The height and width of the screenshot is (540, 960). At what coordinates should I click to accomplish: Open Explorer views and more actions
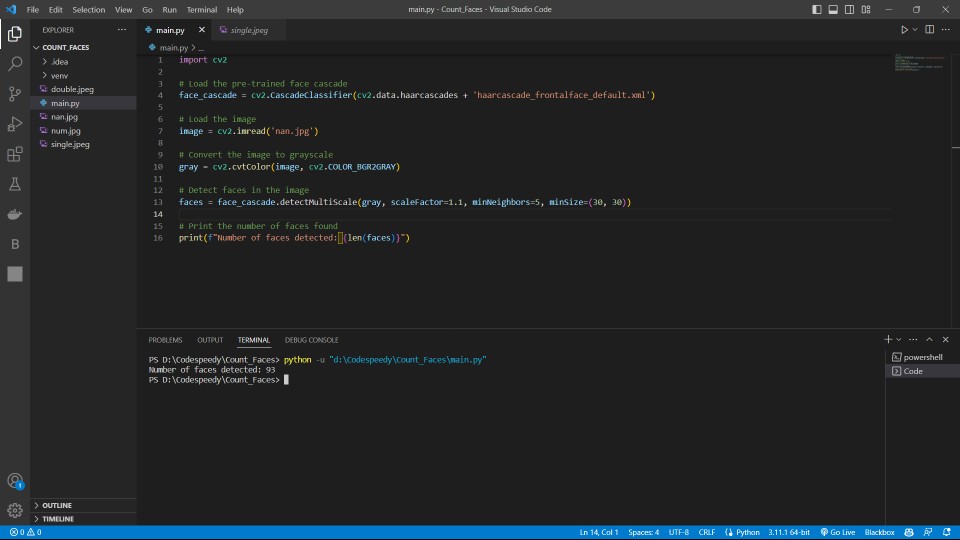tap(122, 29)
